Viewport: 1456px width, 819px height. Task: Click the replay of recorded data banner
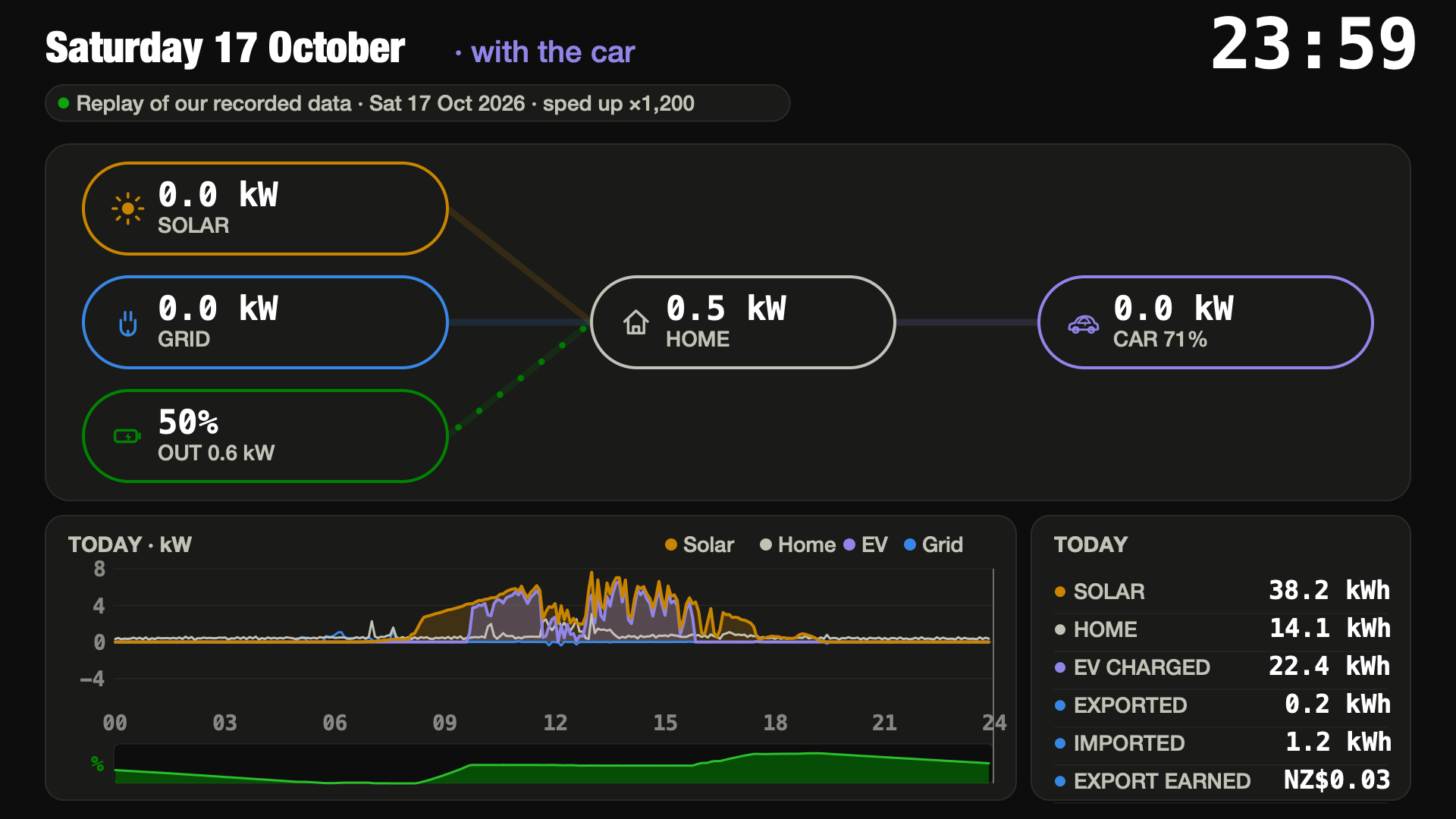[x=418, y=103]
